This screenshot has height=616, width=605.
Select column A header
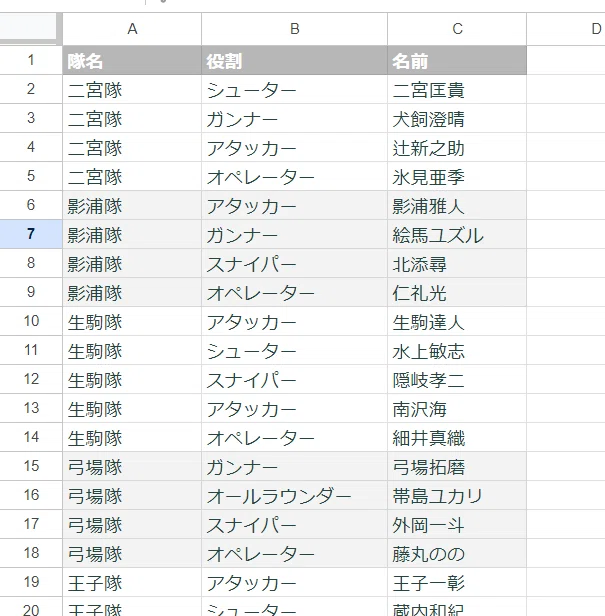point(132,29)
